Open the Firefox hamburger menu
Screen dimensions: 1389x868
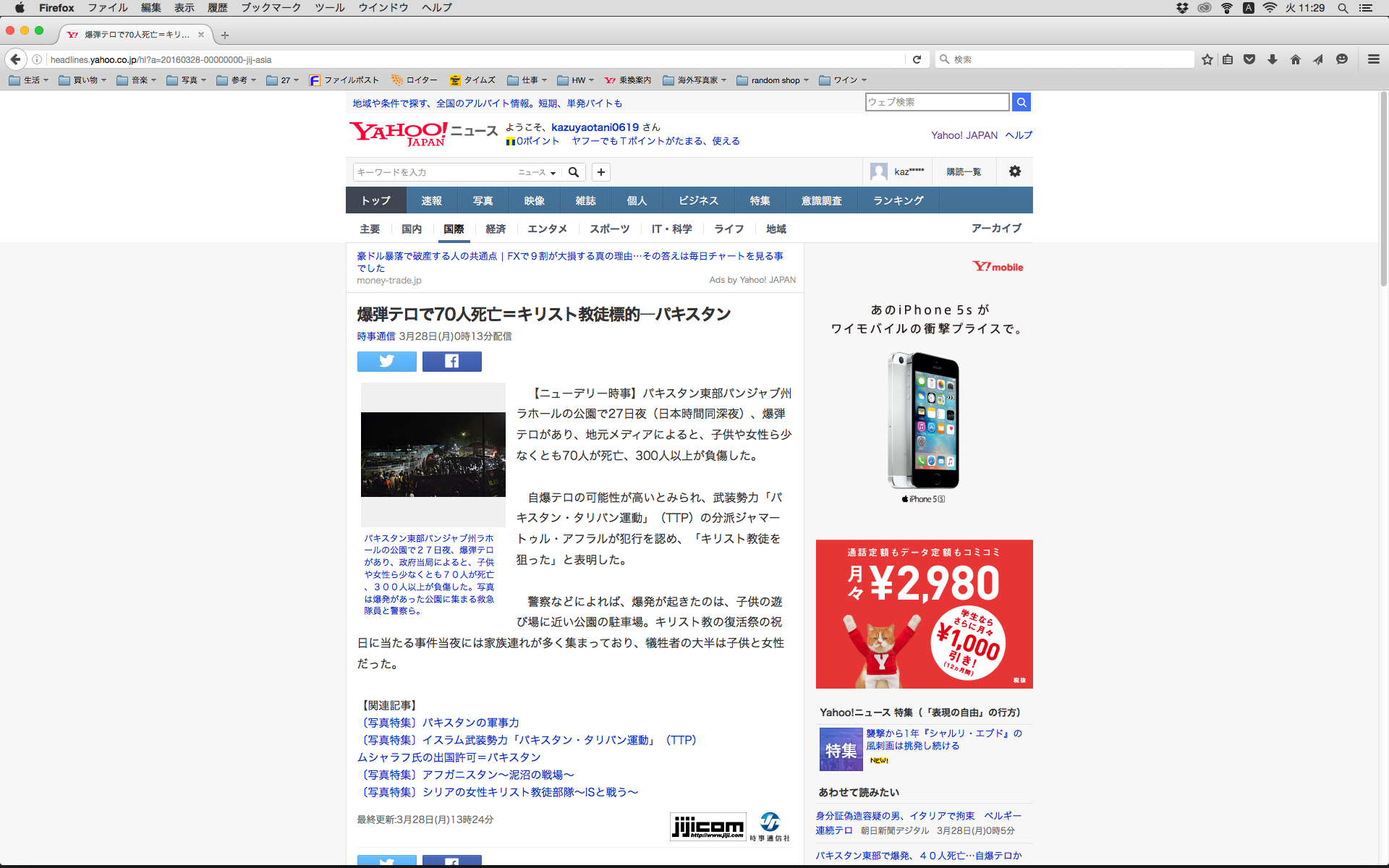click(x=1373, y=59)
